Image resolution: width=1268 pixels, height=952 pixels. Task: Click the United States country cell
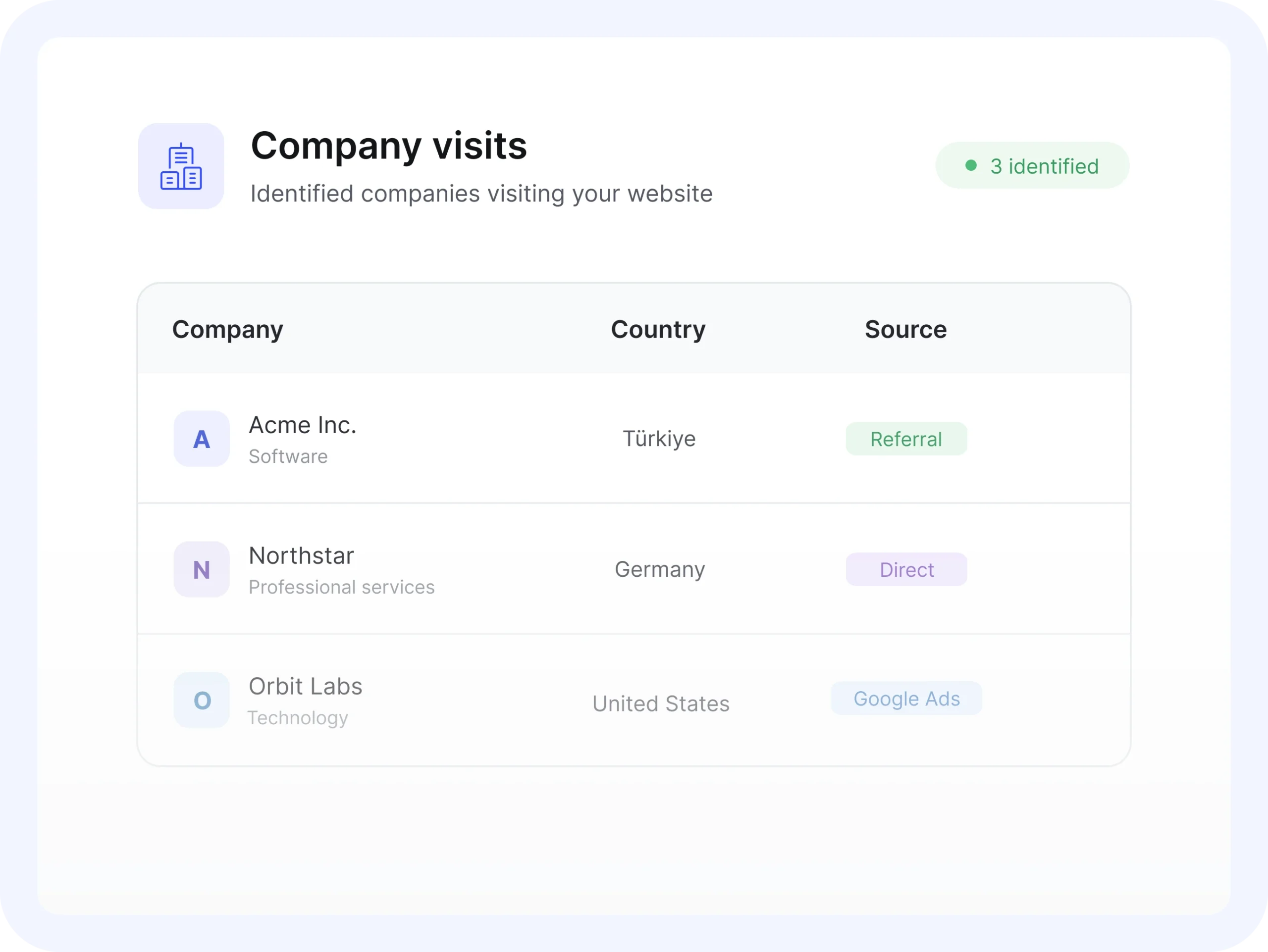point(661,703)
